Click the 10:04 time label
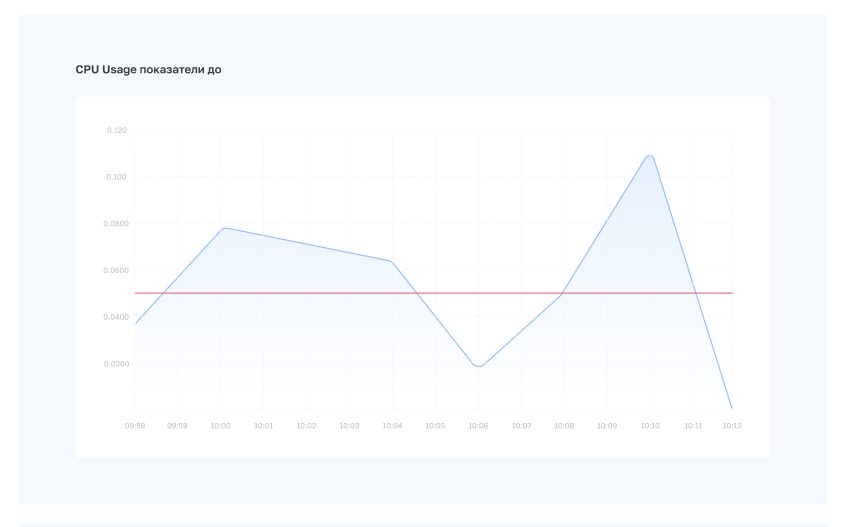This screenshot has width=849, height=527. tap(392, 426)
